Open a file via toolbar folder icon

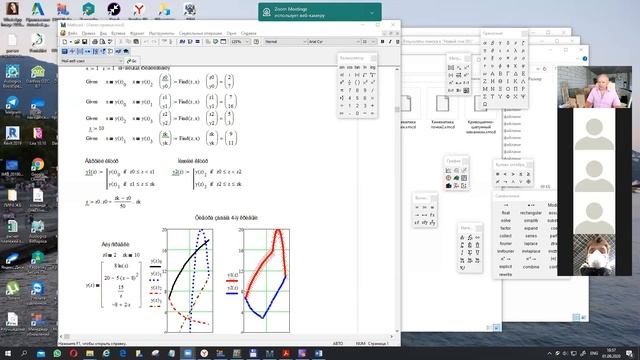pyautogui.click(x=77, y=42)
